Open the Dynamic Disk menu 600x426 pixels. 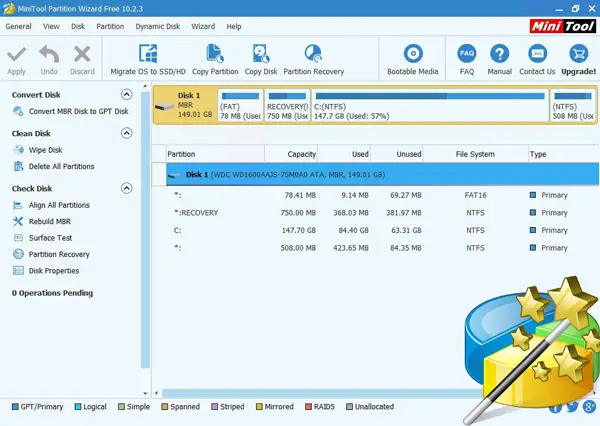click(157, 26)
